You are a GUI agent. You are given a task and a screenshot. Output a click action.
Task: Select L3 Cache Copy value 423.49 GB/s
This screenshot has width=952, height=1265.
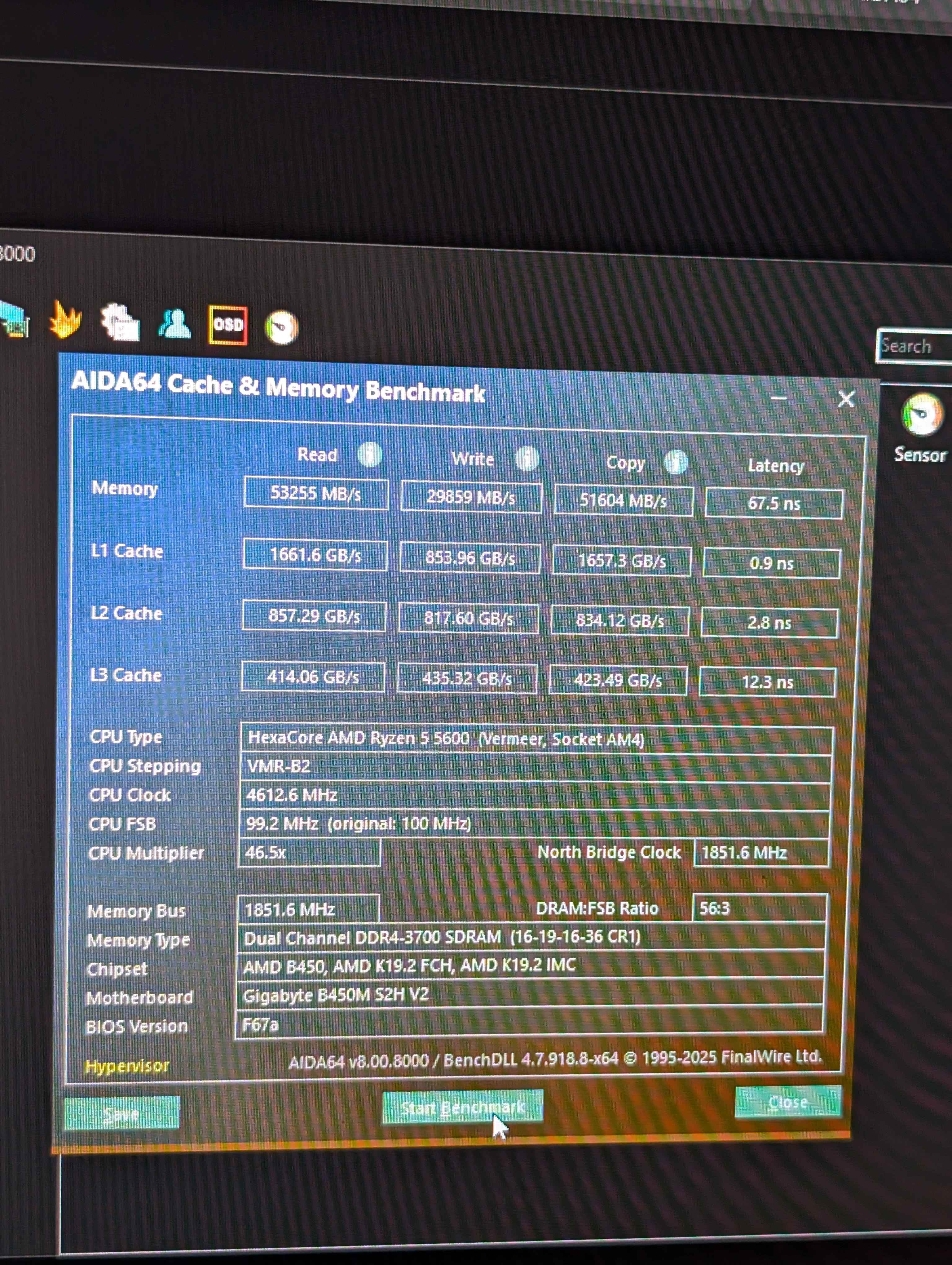tap(618, 681)
